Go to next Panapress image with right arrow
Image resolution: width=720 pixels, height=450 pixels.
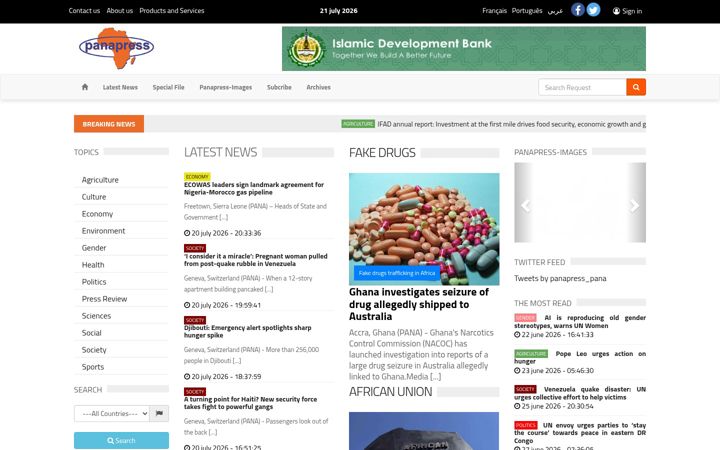pos(634,205)
